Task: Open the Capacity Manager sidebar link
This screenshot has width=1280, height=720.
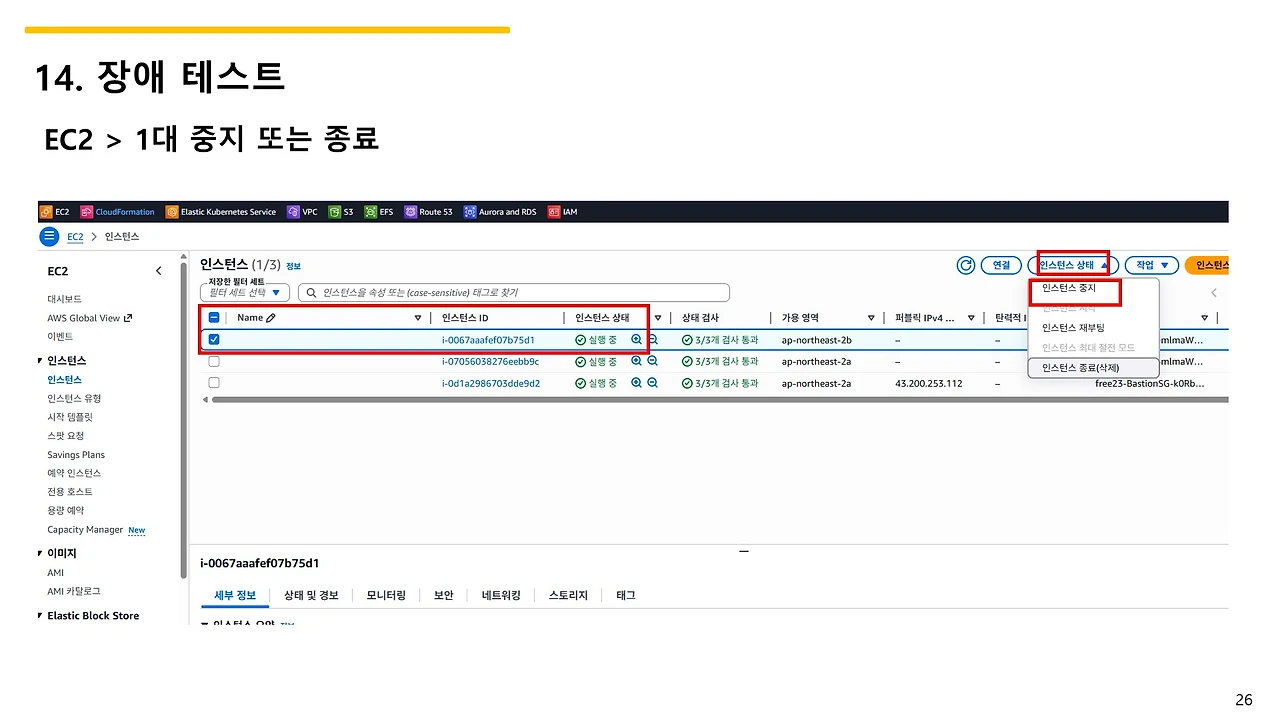Action: [85, 530]
